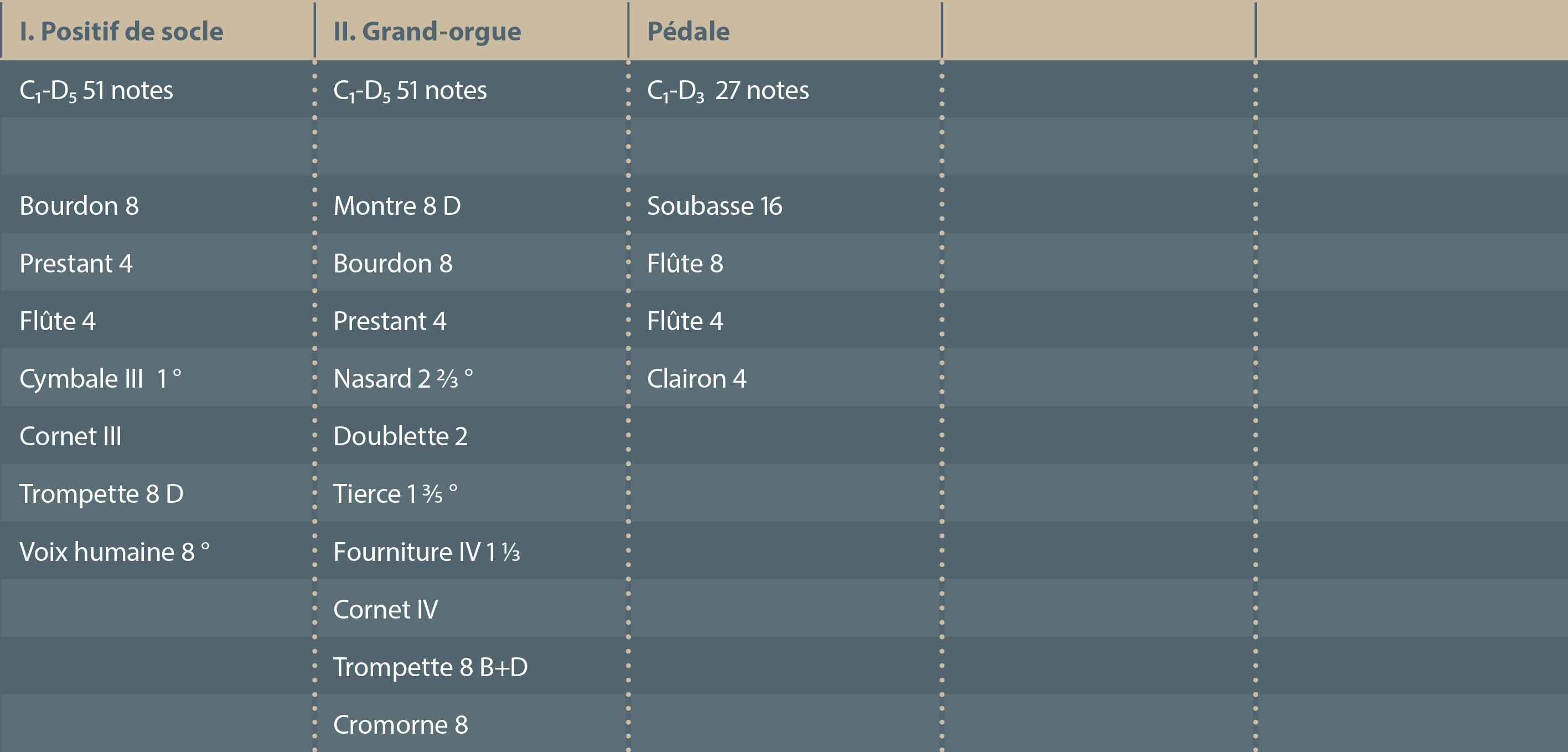This screenshot has height=752, width=1568.
Task: Click the 'Voix humaine 8 °' entry
Action: 115,552
